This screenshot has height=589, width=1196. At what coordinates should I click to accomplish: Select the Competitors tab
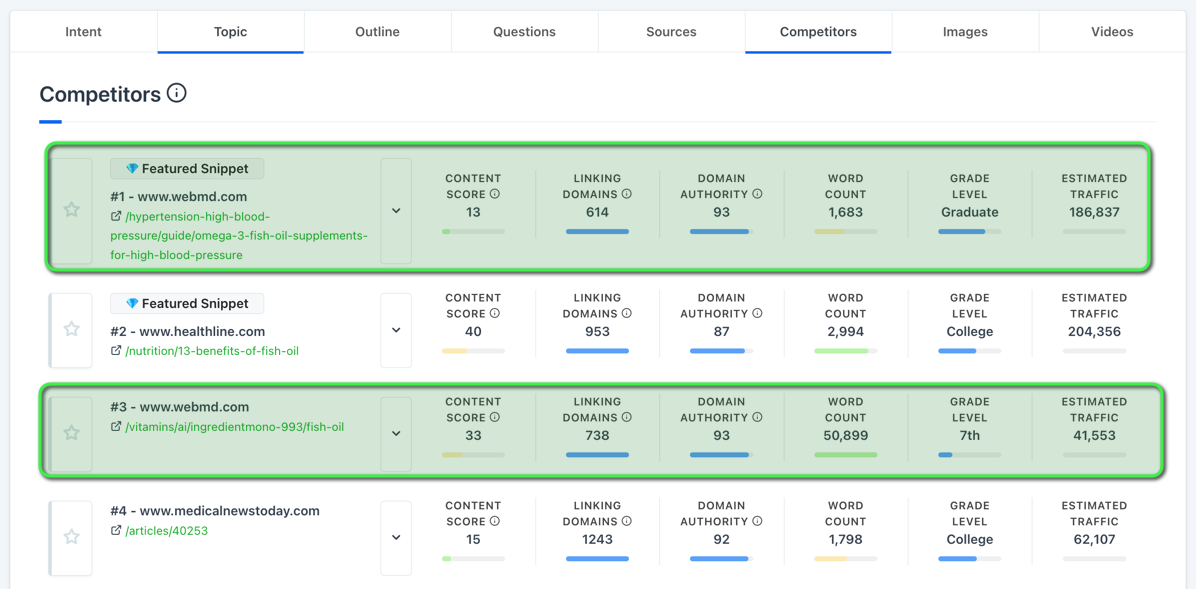[818, 32]
